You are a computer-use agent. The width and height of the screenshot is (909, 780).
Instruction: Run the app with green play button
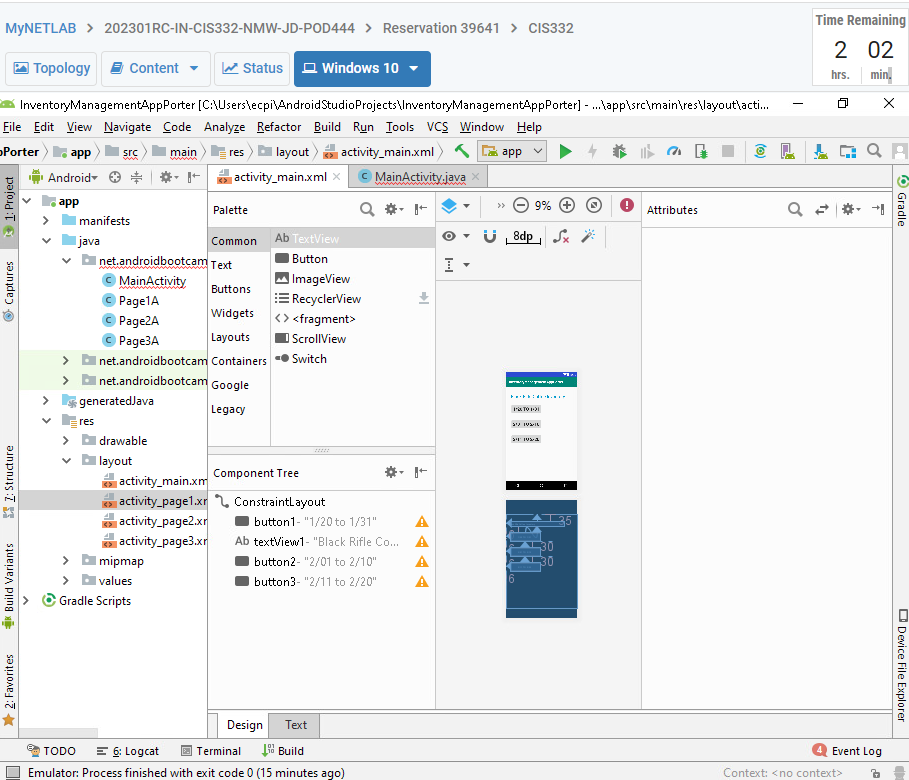point(565,152)
